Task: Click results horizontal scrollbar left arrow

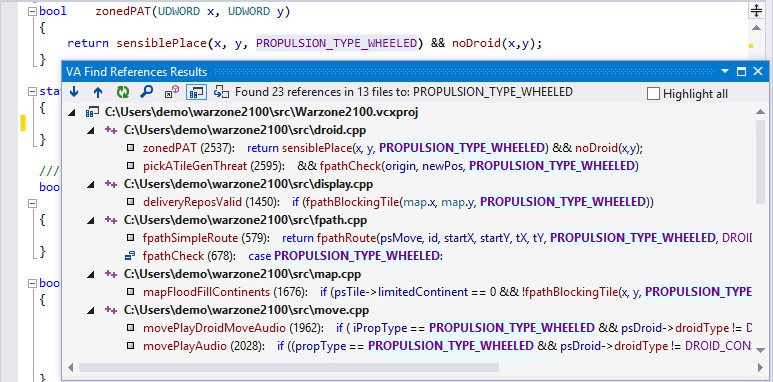Action: tap(70, 367)
